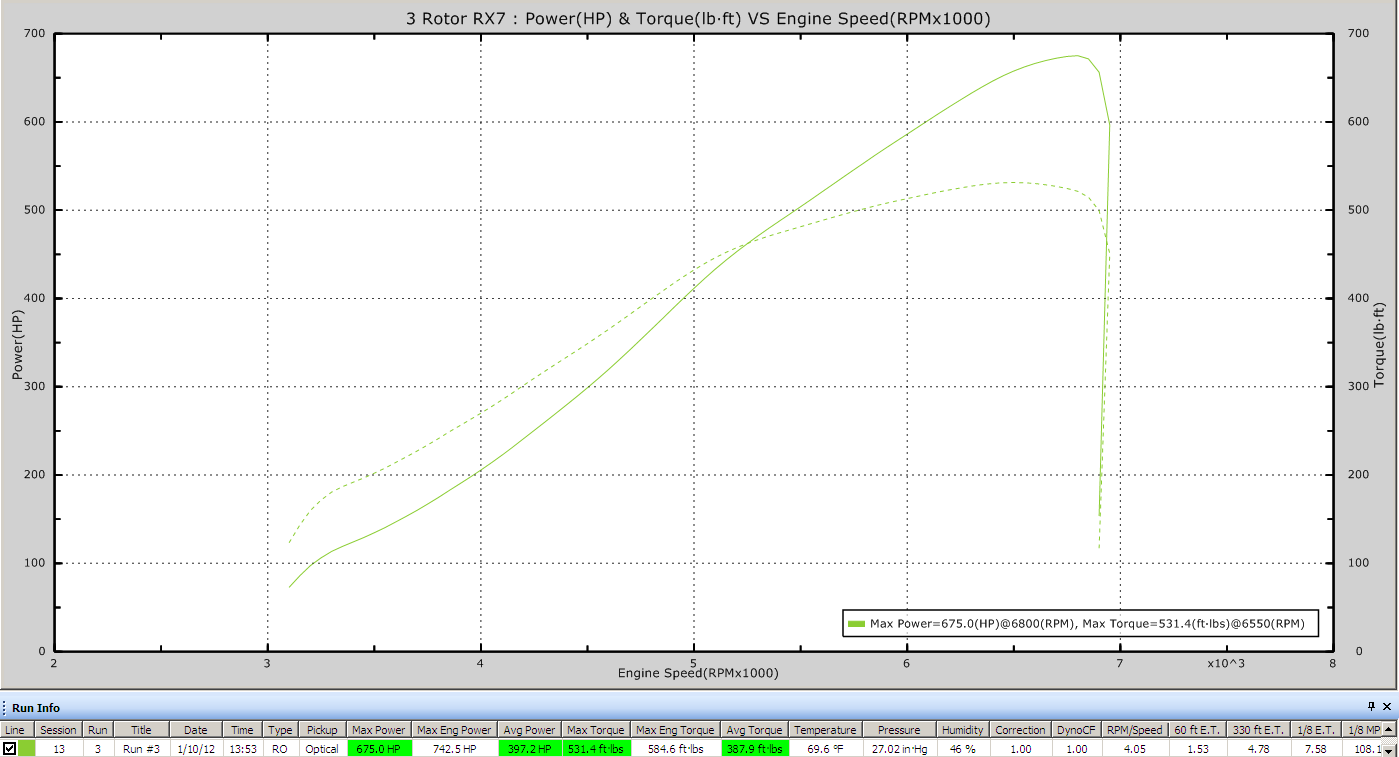Click the Avg Torque 387.9 ft·lbs cell
Screen dimensions: 1399x757
754,748
